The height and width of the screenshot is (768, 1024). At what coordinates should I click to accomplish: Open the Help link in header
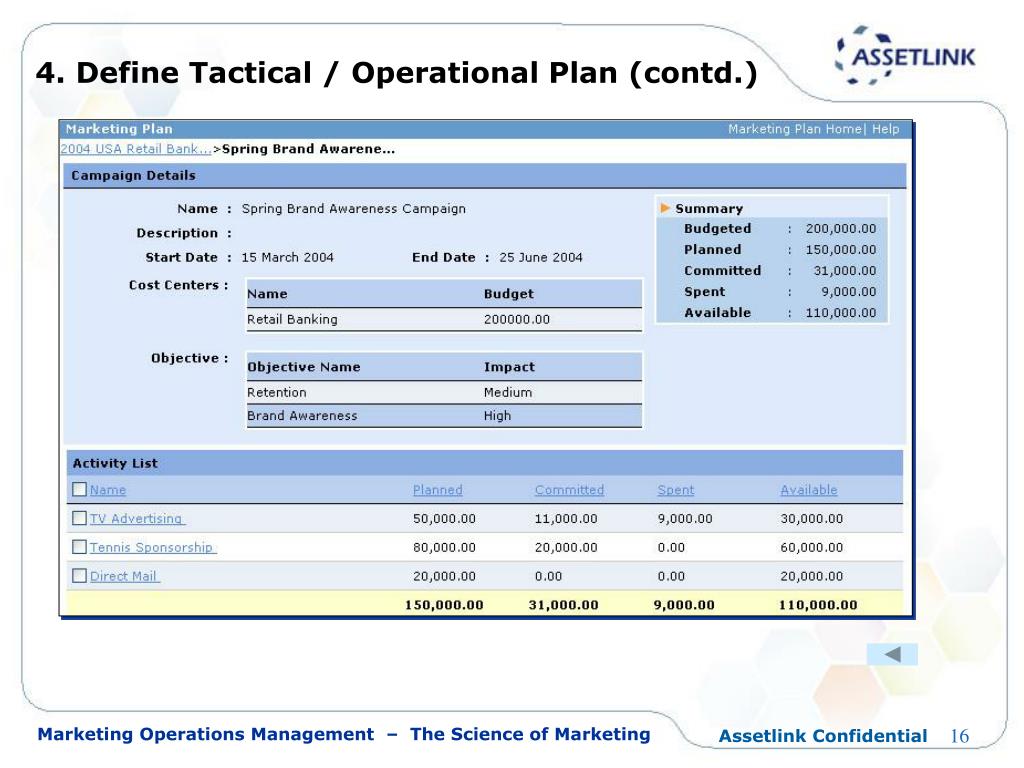click(x=886, y=129)
